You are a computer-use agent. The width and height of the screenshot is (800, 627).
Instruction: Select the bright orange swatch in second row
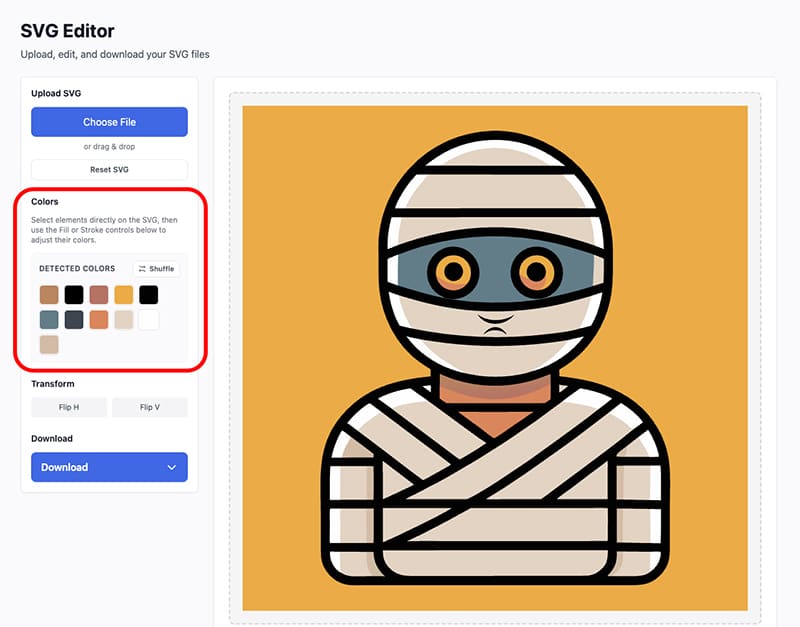(99, 320)
